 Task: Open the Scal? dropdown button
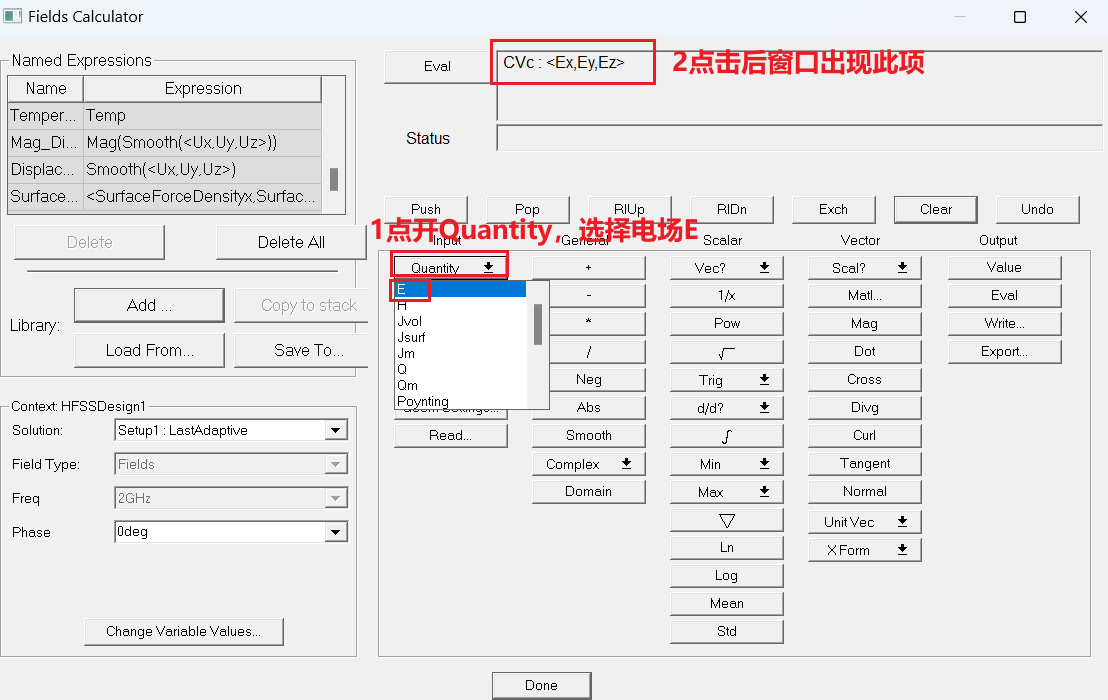tap(865, 268)
